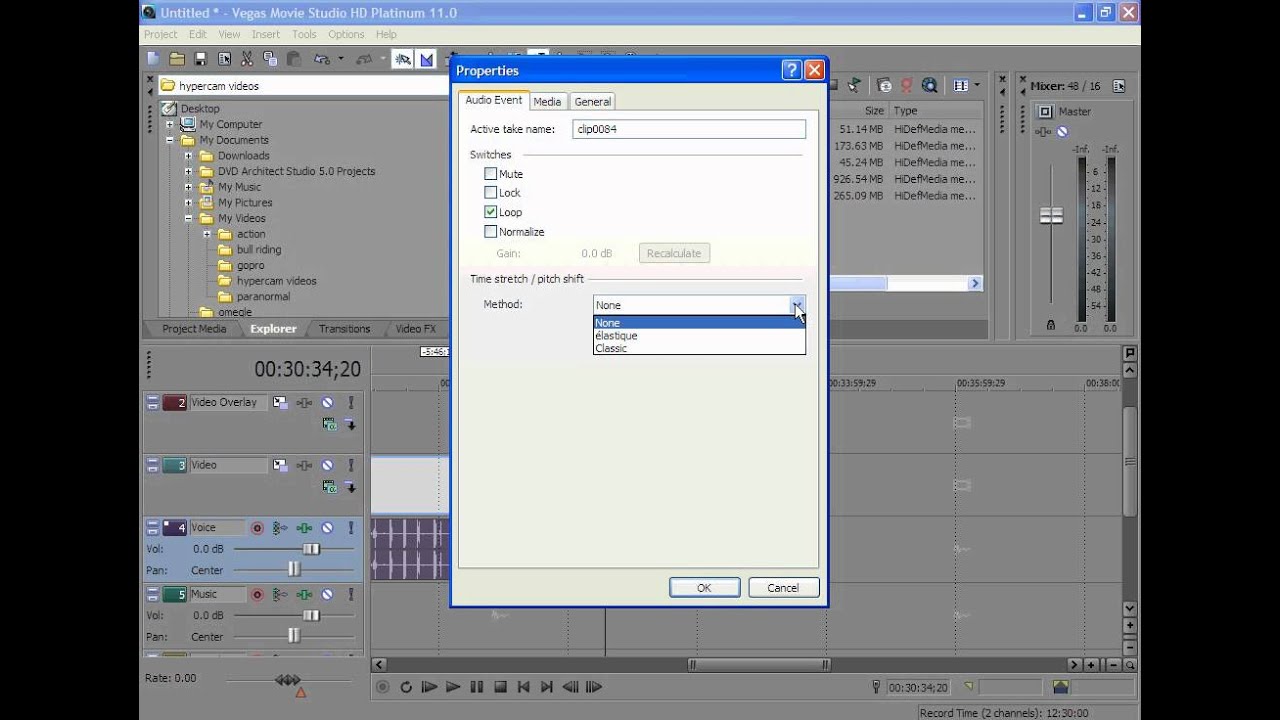
Task: Check the Lock switch checkbox
Action: [x=490, y=193]
